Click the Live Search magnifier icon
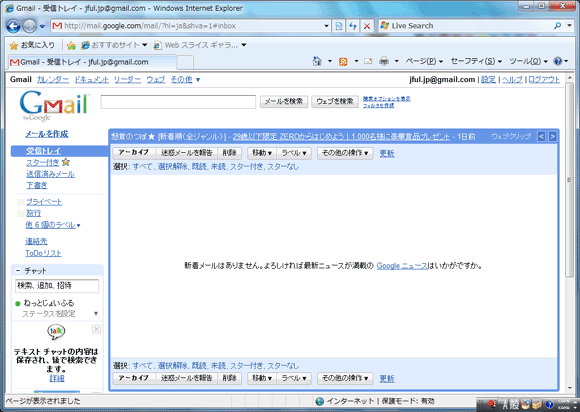 pos(557,26)
